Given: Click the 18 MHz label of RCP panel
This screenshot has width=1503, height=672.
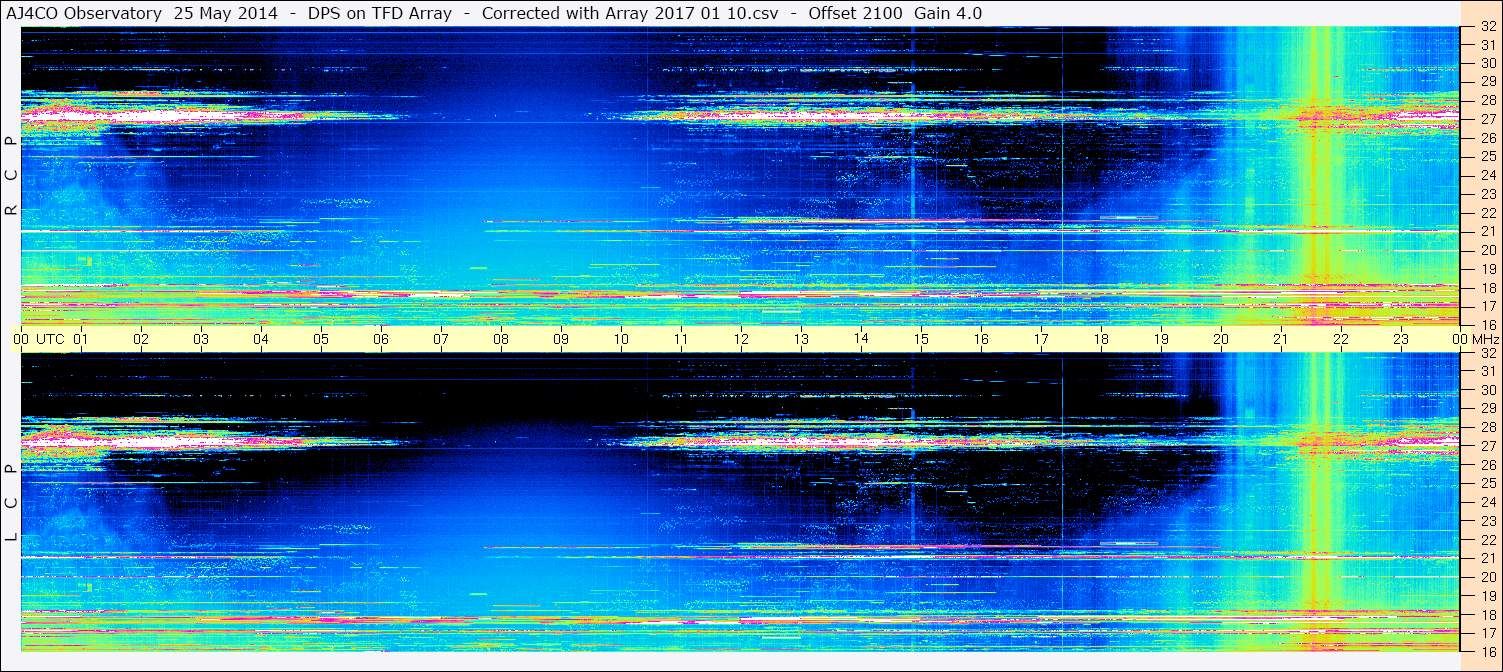Looking at the screenshot, I should [1487, 287].
